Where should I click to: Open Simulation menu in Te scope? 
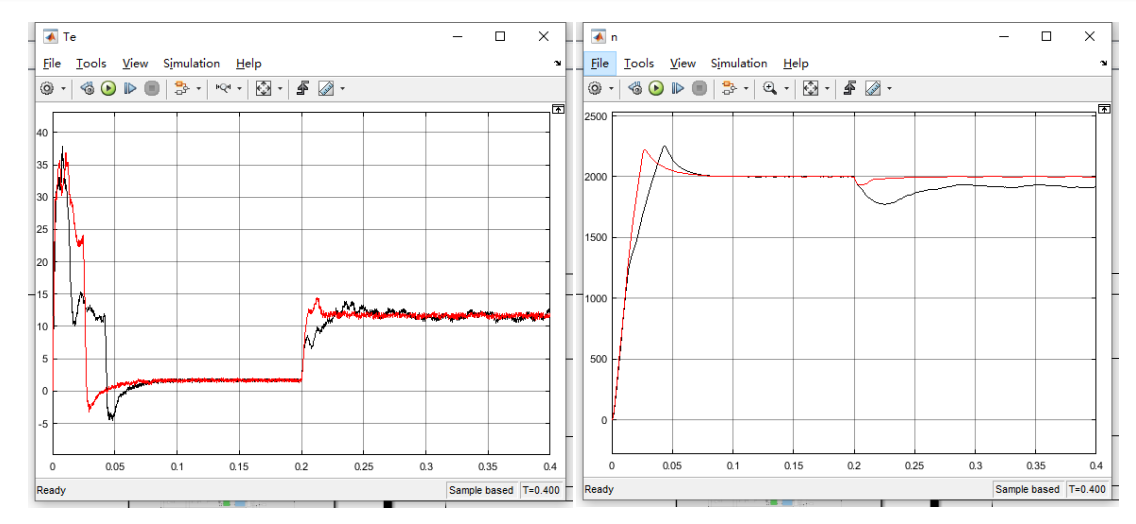(191, 64)
